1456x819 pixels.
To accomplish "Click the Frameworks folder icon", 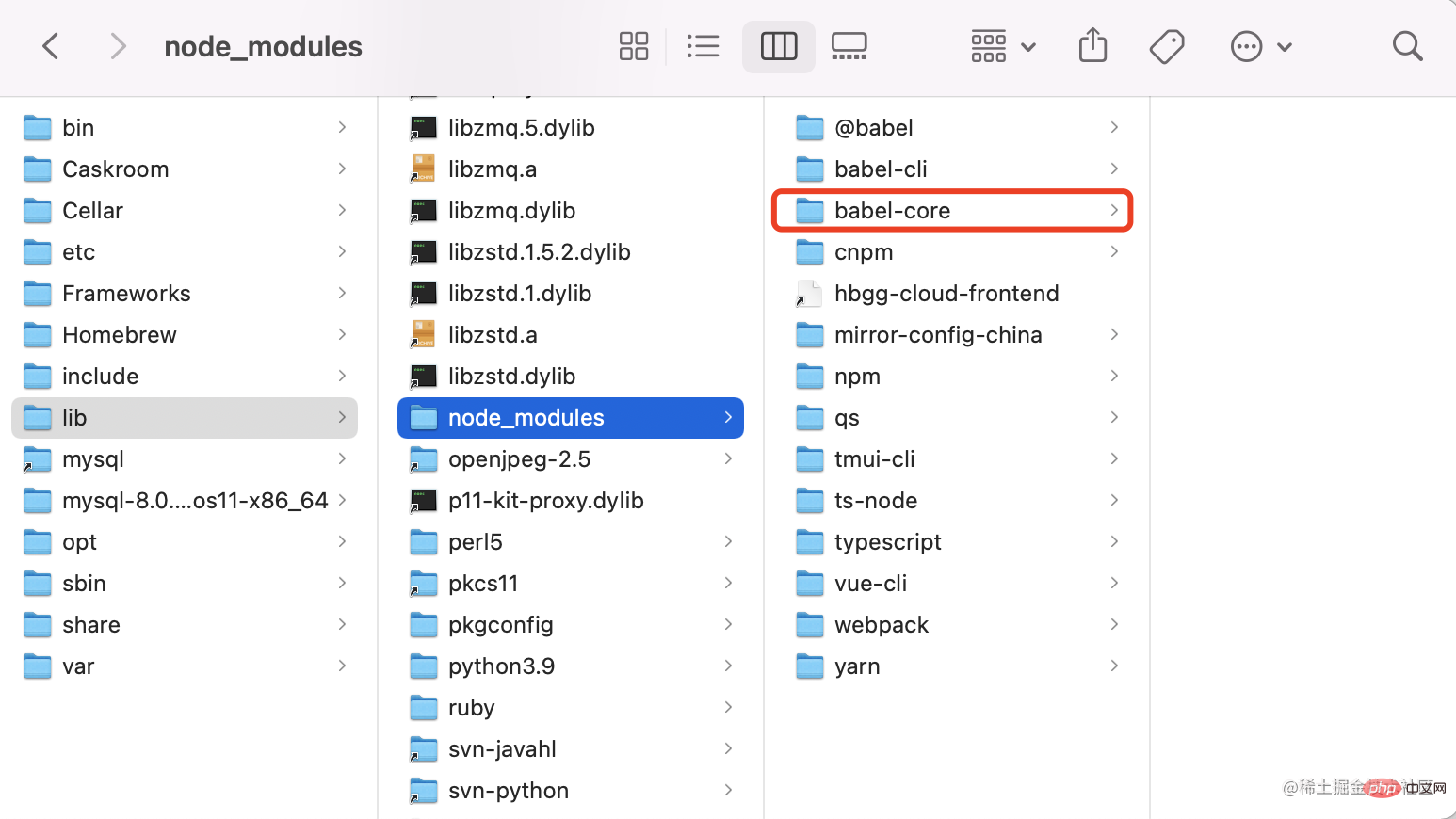I will tap(38, 294).
